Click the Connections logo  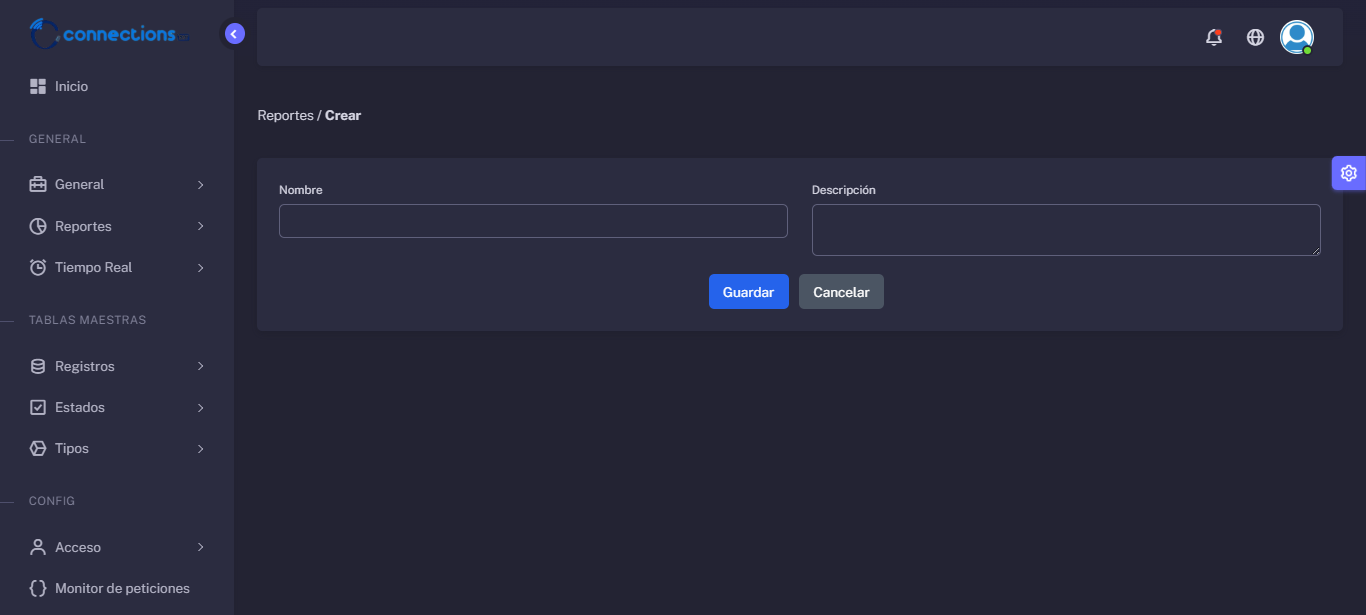pyautogui.click(x=108, y=34)
